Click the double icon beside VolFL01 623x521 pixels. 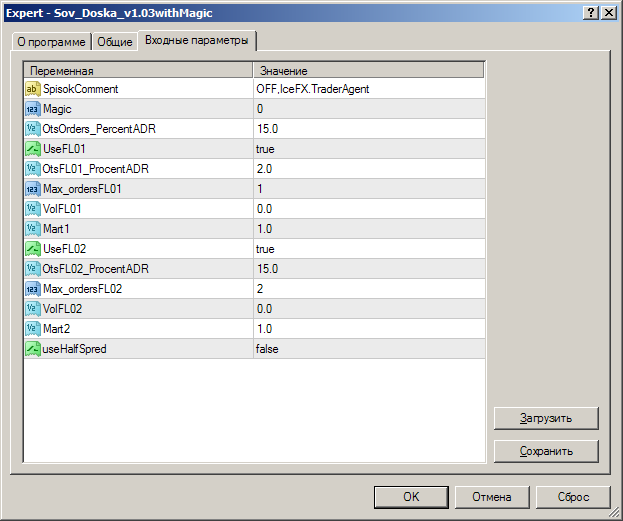[33, 209]
